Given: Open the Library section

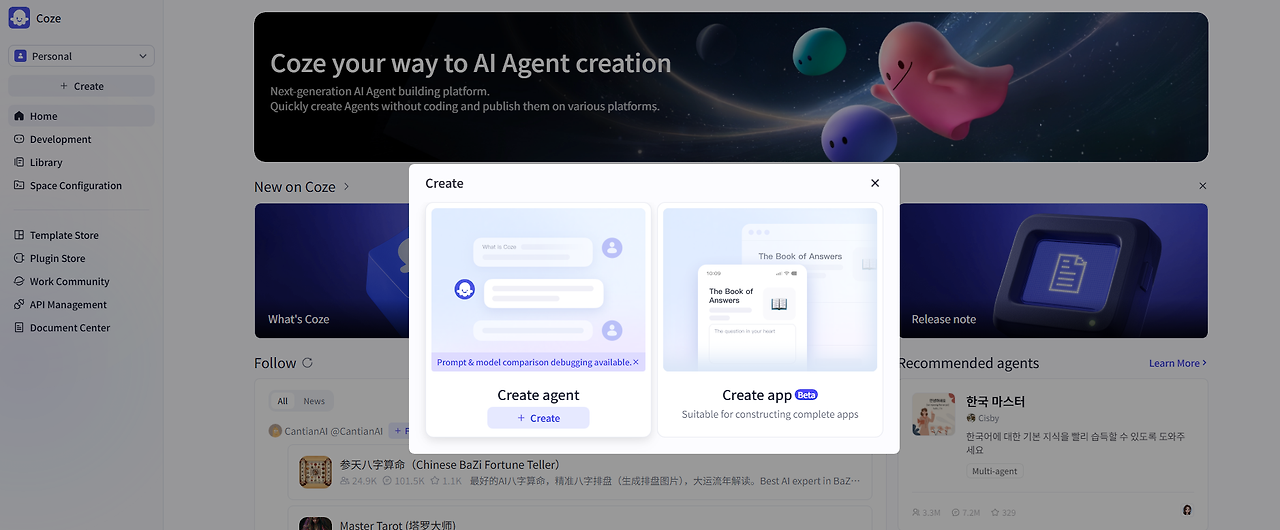Looking at the screenshot, I should point(82,162).
